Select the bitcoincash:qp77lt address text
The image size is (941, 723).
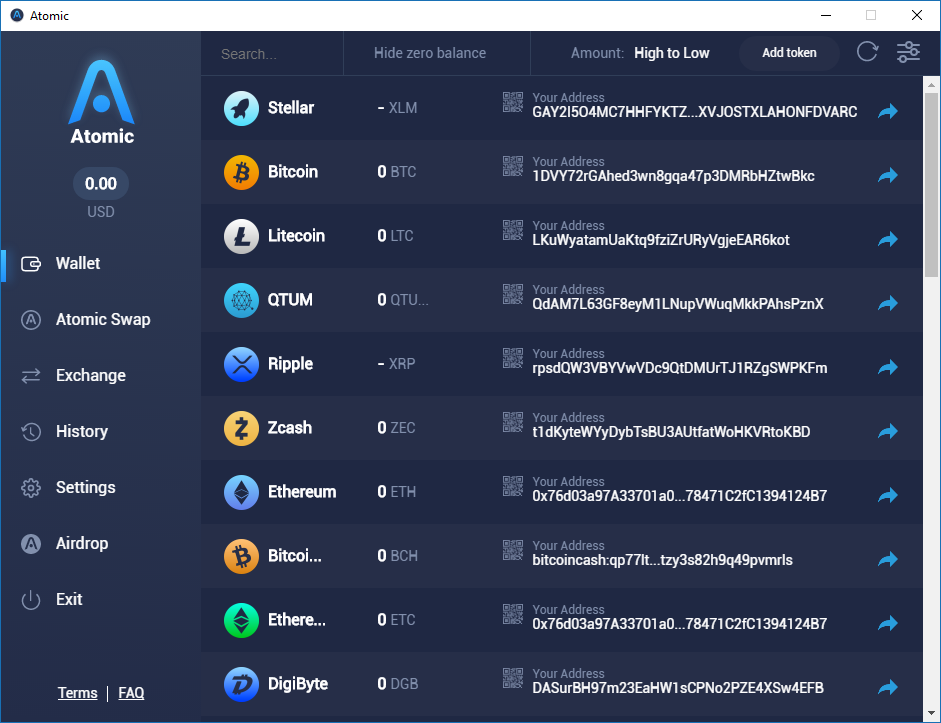pos(662,560)
